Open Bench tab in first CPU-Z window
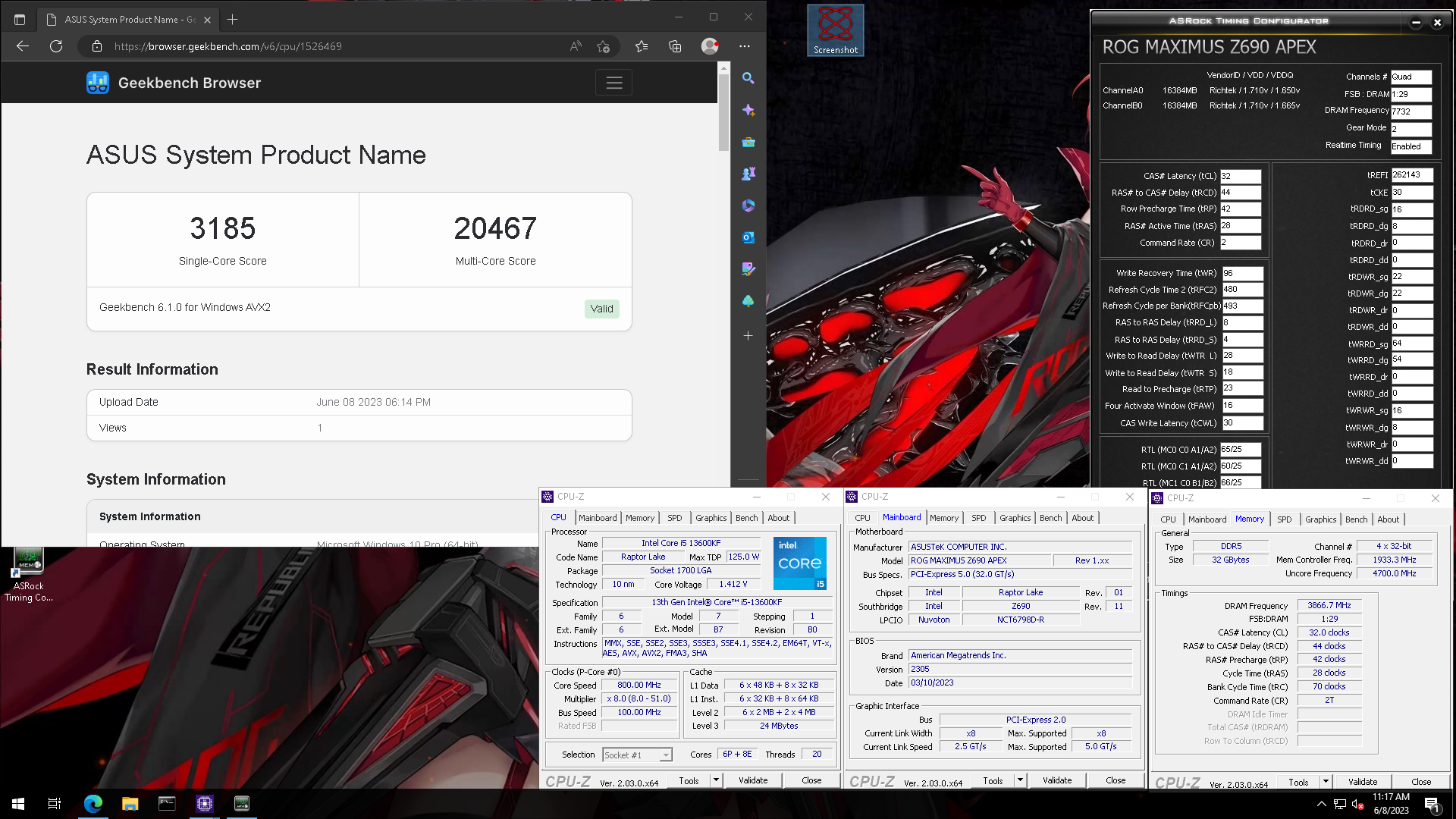Image resolution: width=1456 pixels, height=819 pixels. point(746,518)
